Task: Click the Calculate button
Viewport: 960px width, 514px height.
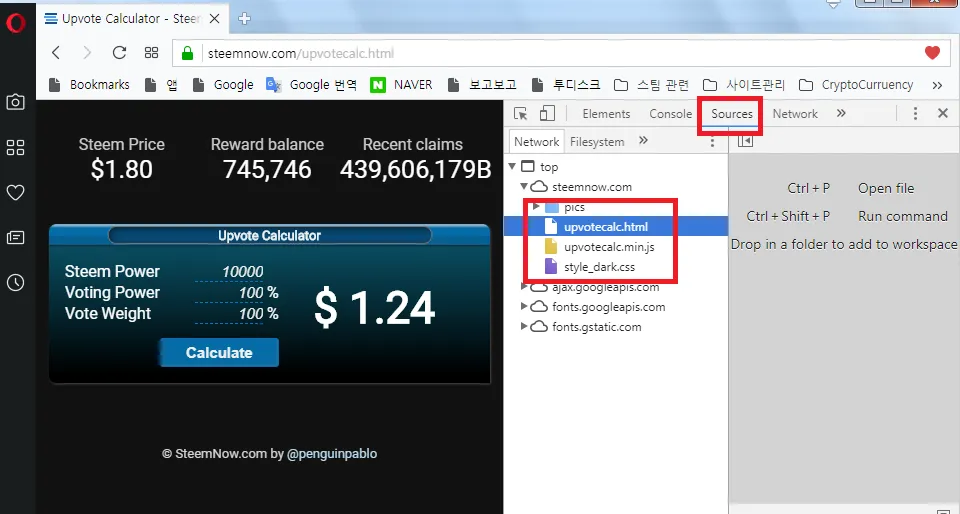Action: point(219,353)
